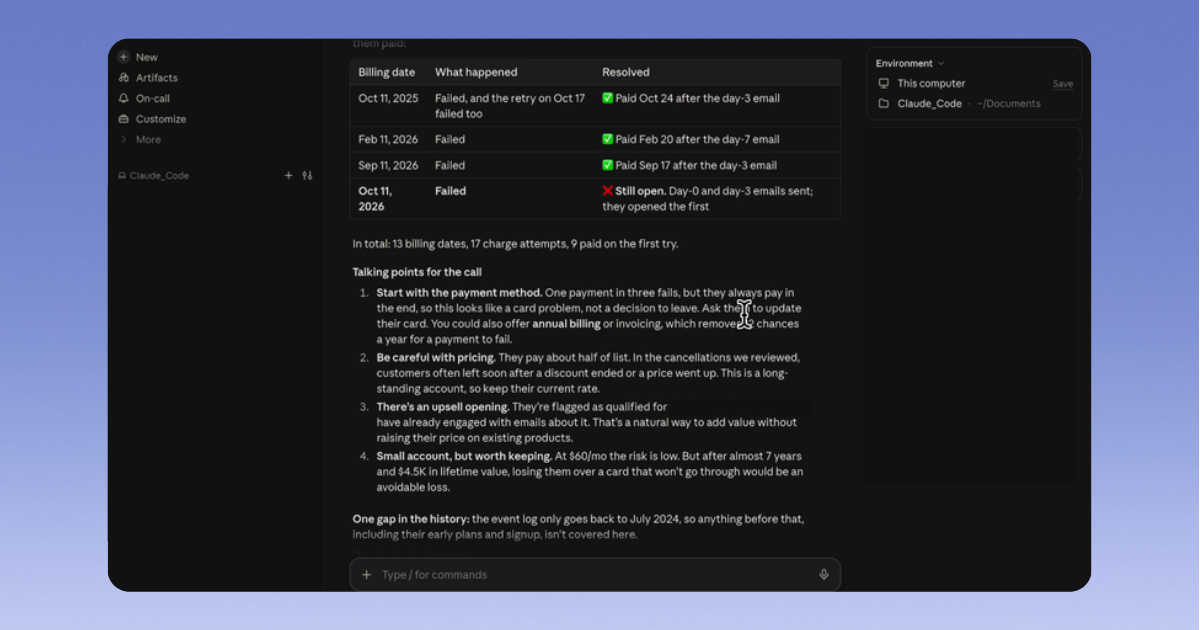
Task: Click the plus icon next to Claude_Code
Action: (x=289, y=176)
